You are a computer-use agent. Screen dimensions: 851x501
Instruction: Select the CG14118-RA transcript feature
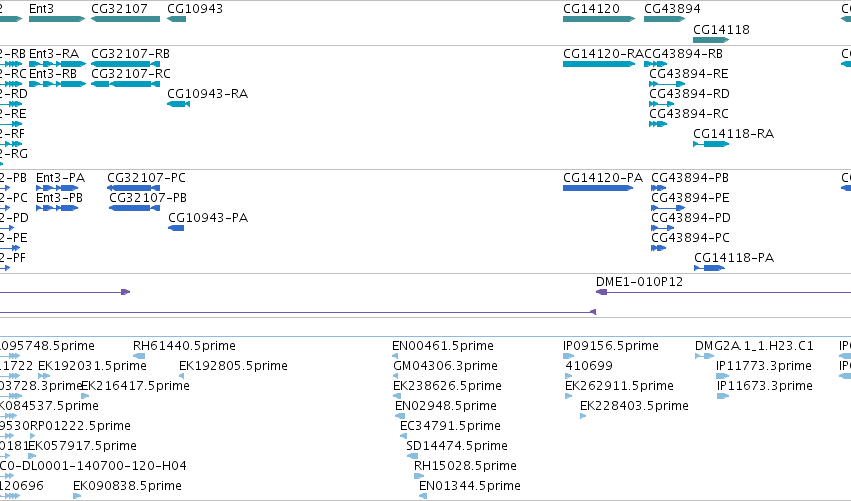click(x=712, y=144)
